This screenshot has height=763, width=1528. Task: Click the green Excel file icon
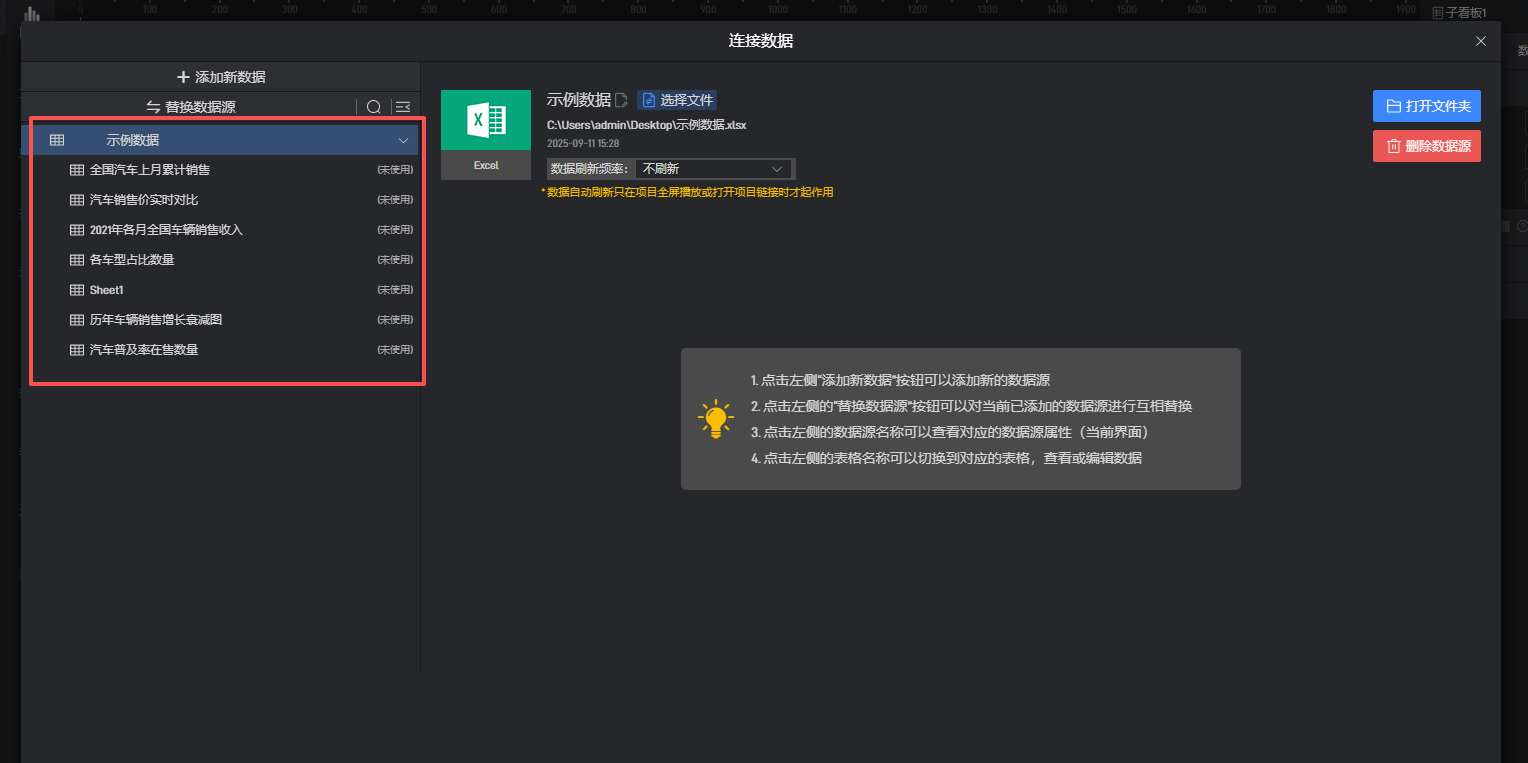click(486, 121)
